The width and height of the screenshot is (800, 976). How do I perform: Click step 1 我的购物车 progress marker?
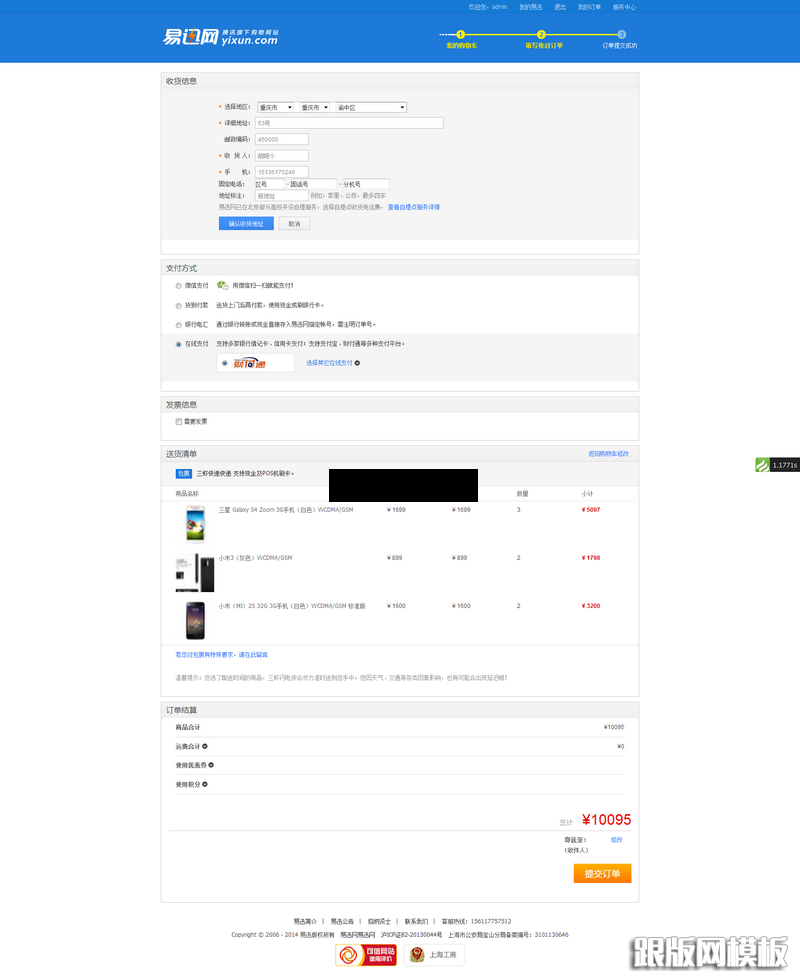[461, 35]
